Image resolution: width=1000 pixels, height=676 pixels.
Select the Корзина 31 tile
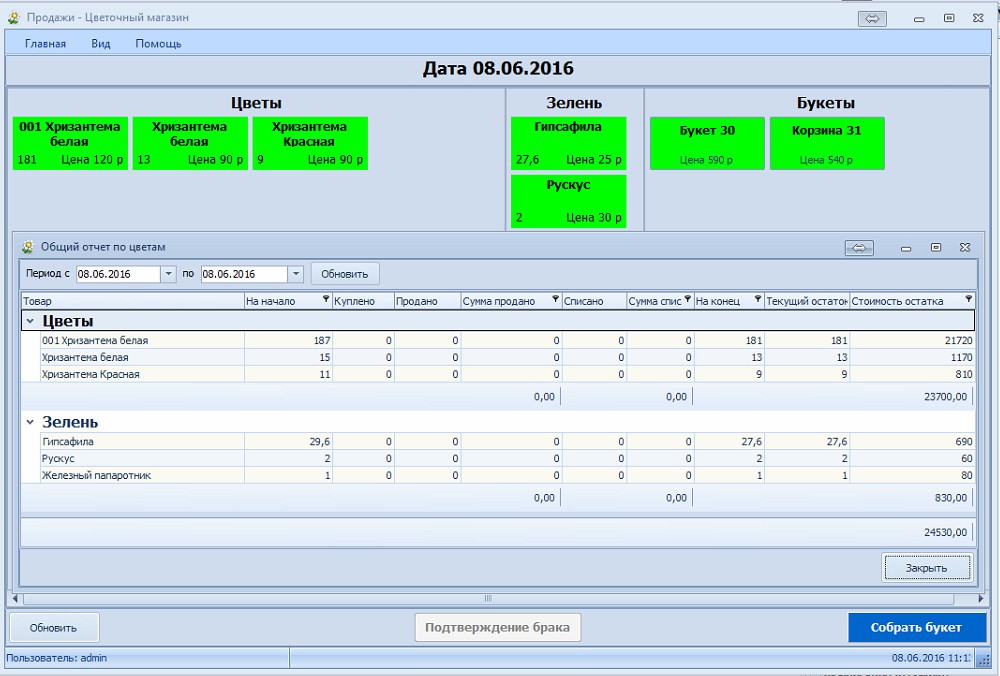pos(827,143)
